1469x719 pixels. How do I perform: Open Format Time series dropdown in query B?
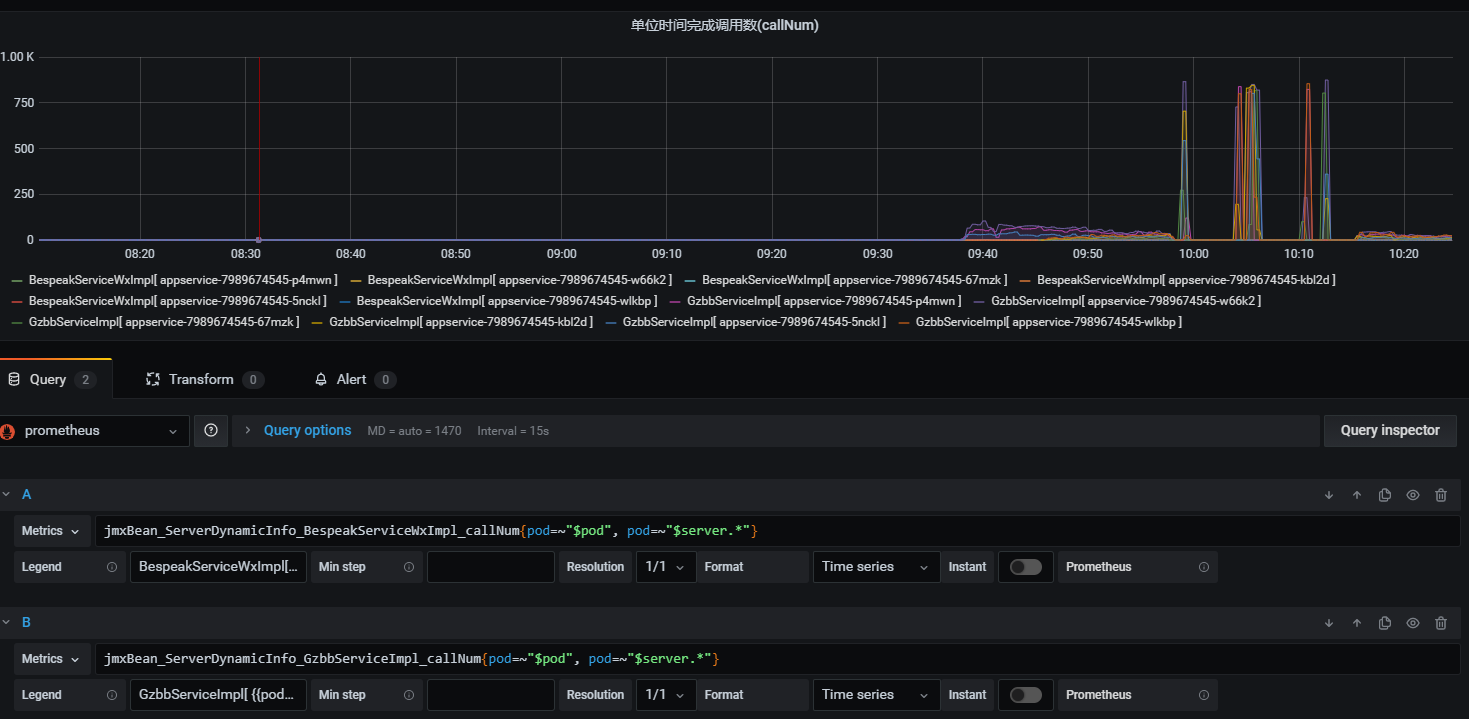click(x=877, y=695)
